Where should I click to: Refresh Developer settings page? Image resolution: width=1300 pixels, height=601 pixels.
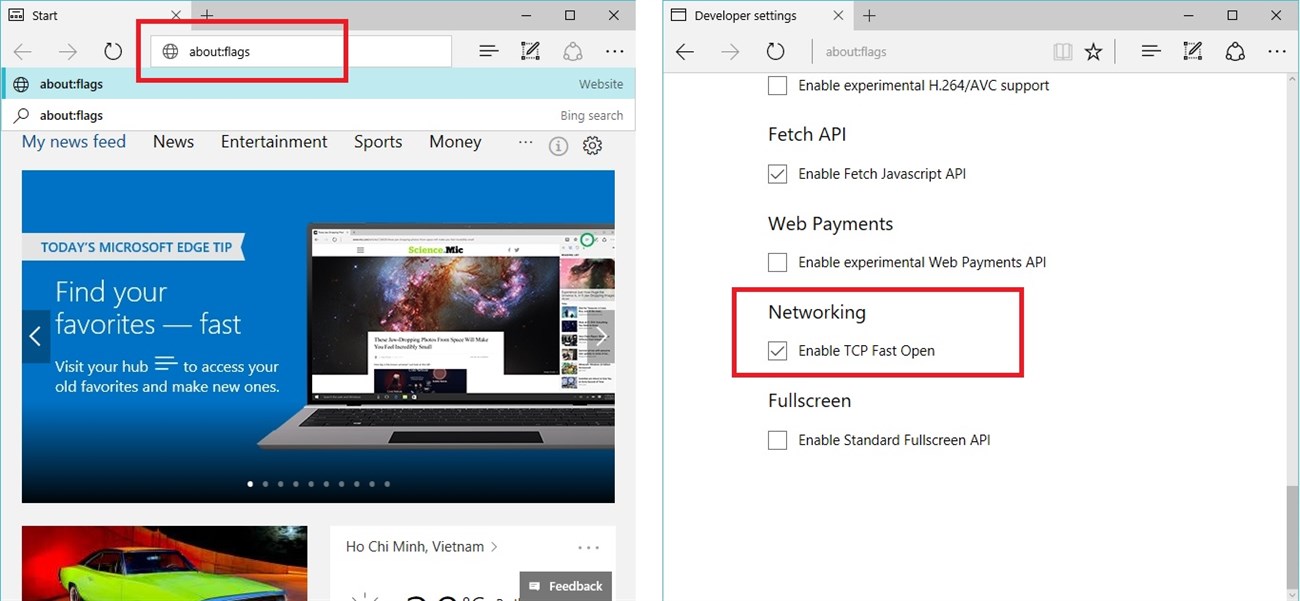775,52
